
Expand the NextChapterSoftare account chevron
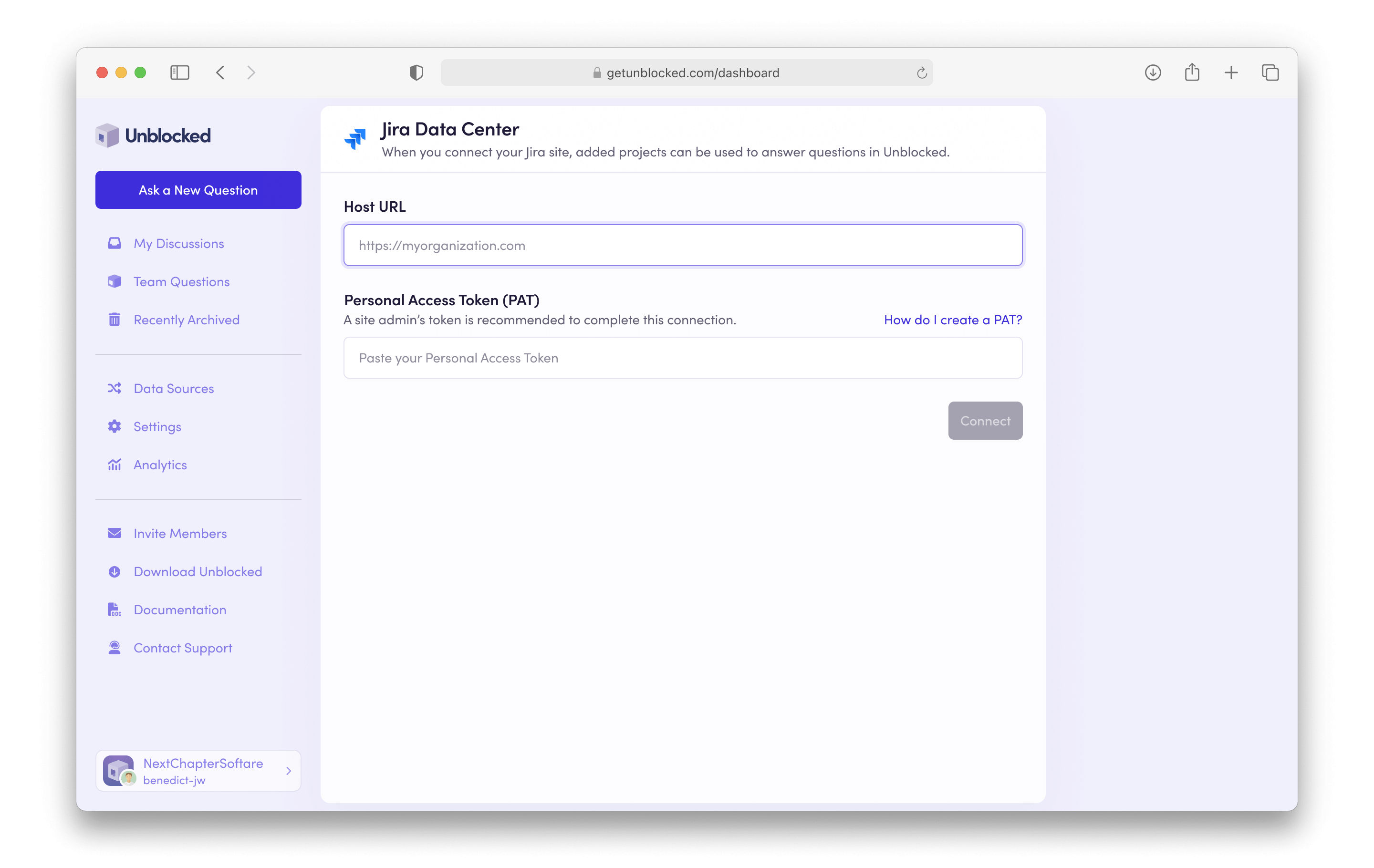click(288, 771)
